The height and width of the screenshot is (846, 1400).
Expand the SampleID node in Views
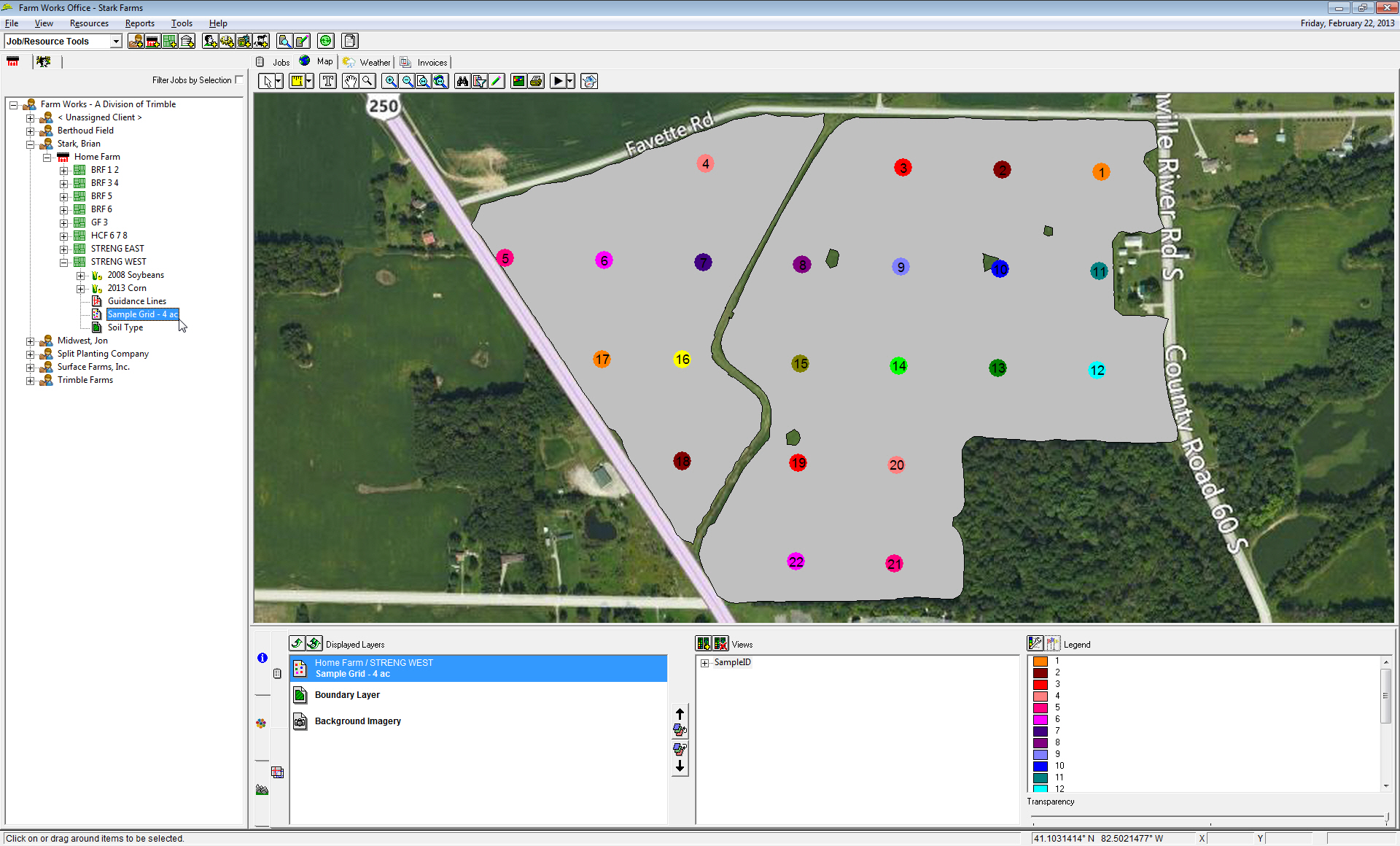point(704,663)
